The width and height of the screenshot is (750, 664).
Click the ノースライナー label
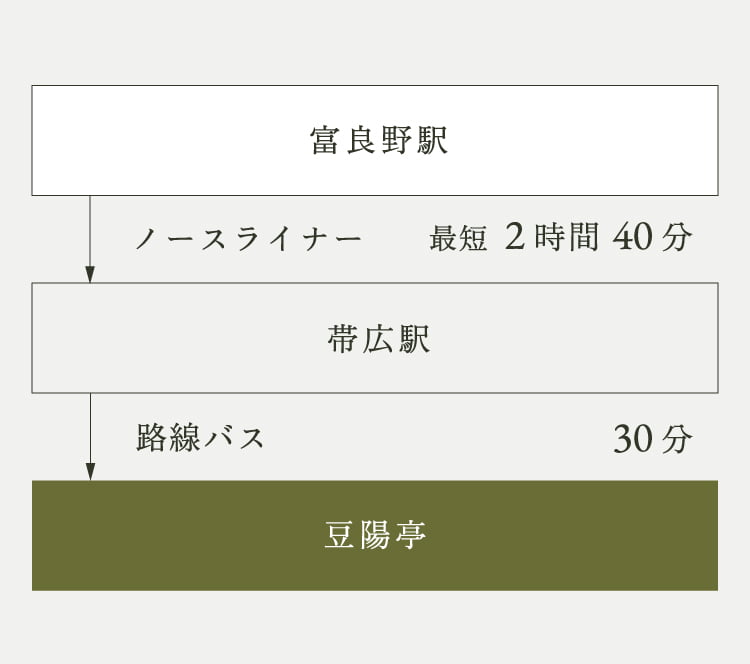(x=248, y=238)
